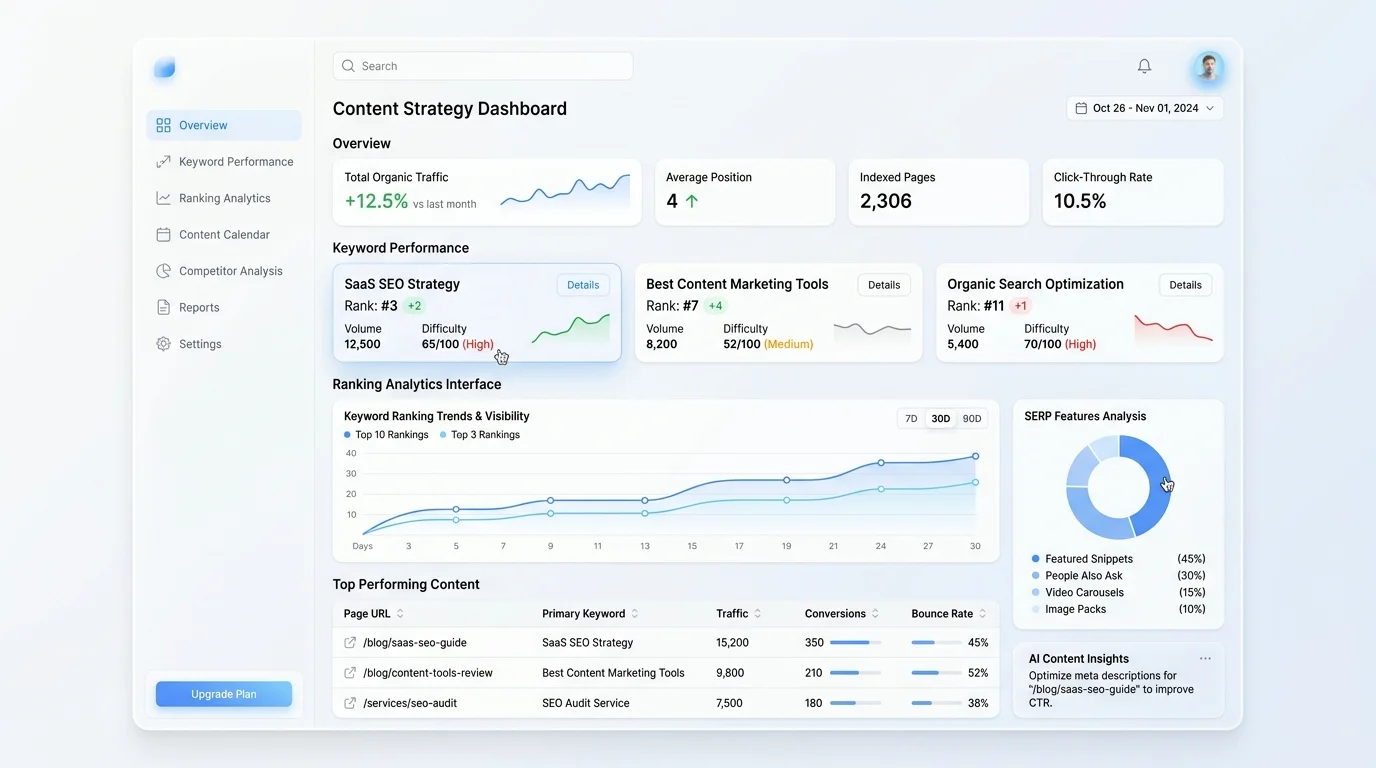Select the 90D time range

click(972, 419)
